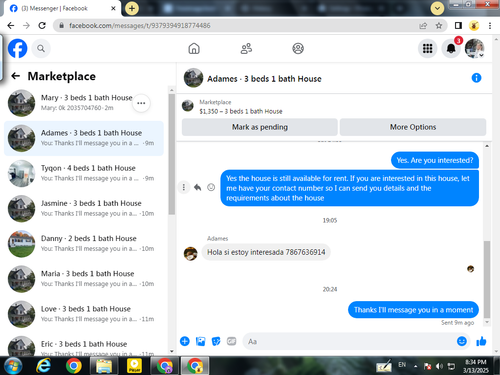
Task: Send a thumbs up like
Action: [481, 341]
